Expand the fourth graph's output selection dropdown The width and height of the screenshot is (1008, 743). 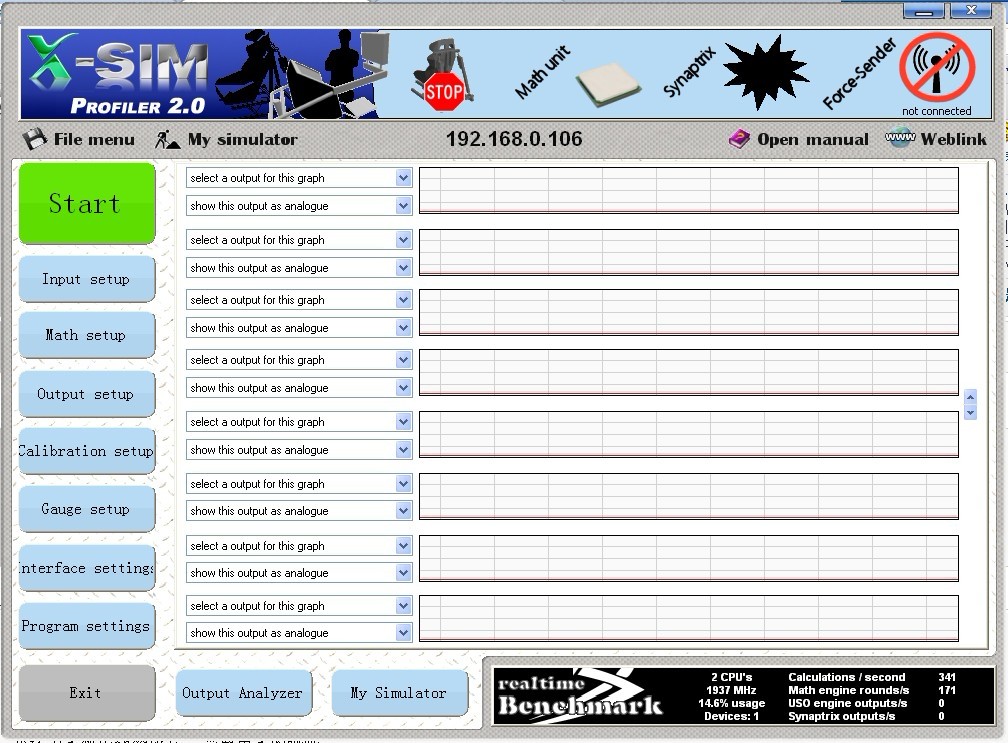tap(403, 360)
